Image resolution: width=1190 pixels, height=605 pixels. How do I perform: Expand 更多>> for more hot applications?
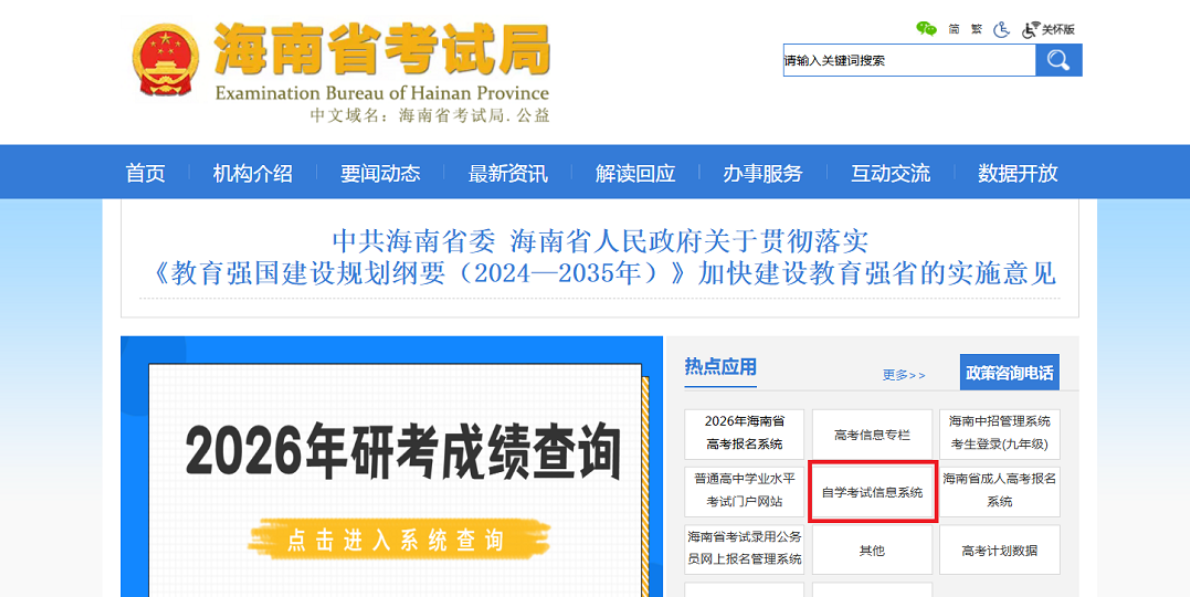903,372
